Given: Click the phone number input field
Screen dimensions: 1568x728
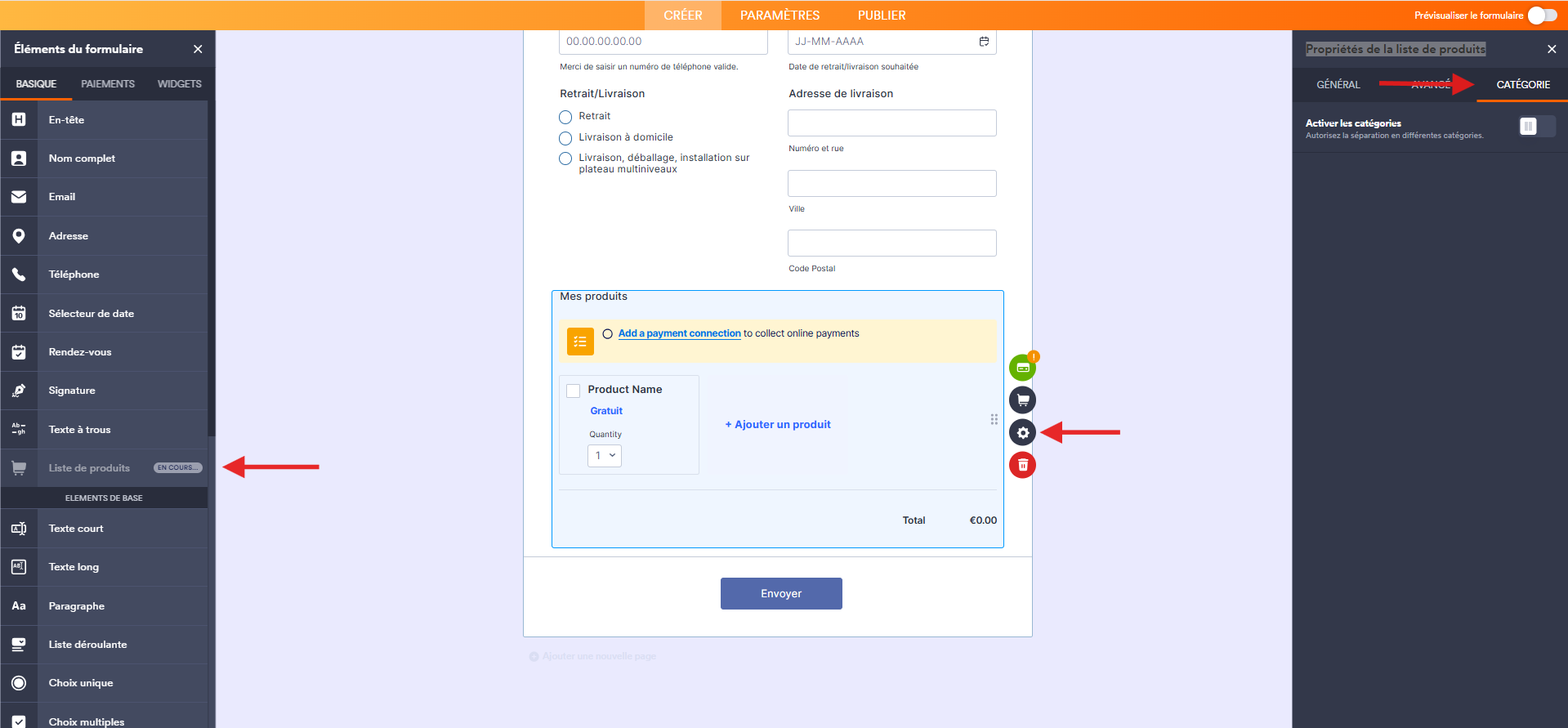Looking at the screenshot, I should pyautogui.click(x=663, y=42).
